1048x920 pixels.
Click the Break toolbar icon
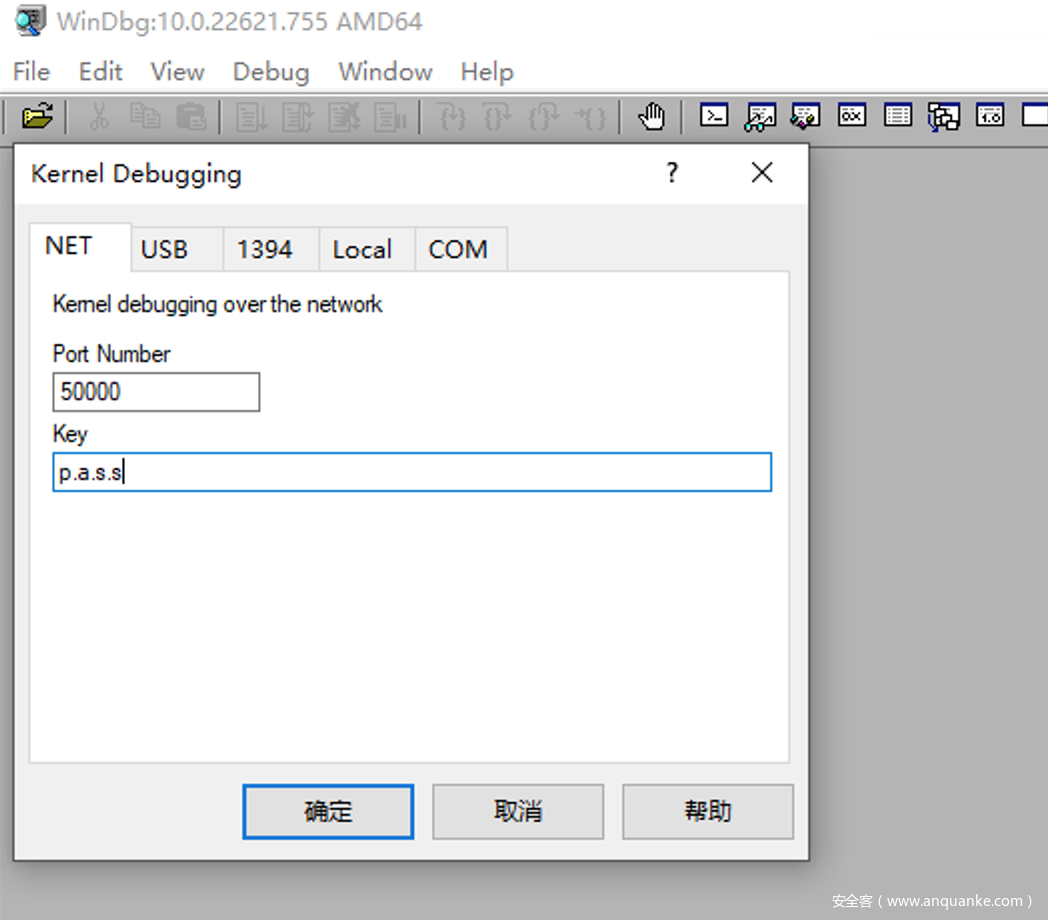click(390, 117)
